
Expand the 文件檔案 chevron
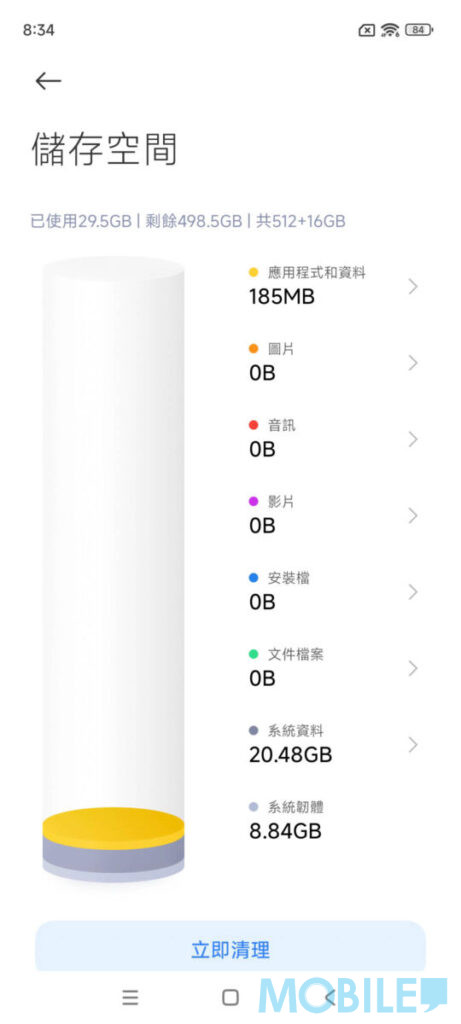pyautogui.click(x=413, y=668)
